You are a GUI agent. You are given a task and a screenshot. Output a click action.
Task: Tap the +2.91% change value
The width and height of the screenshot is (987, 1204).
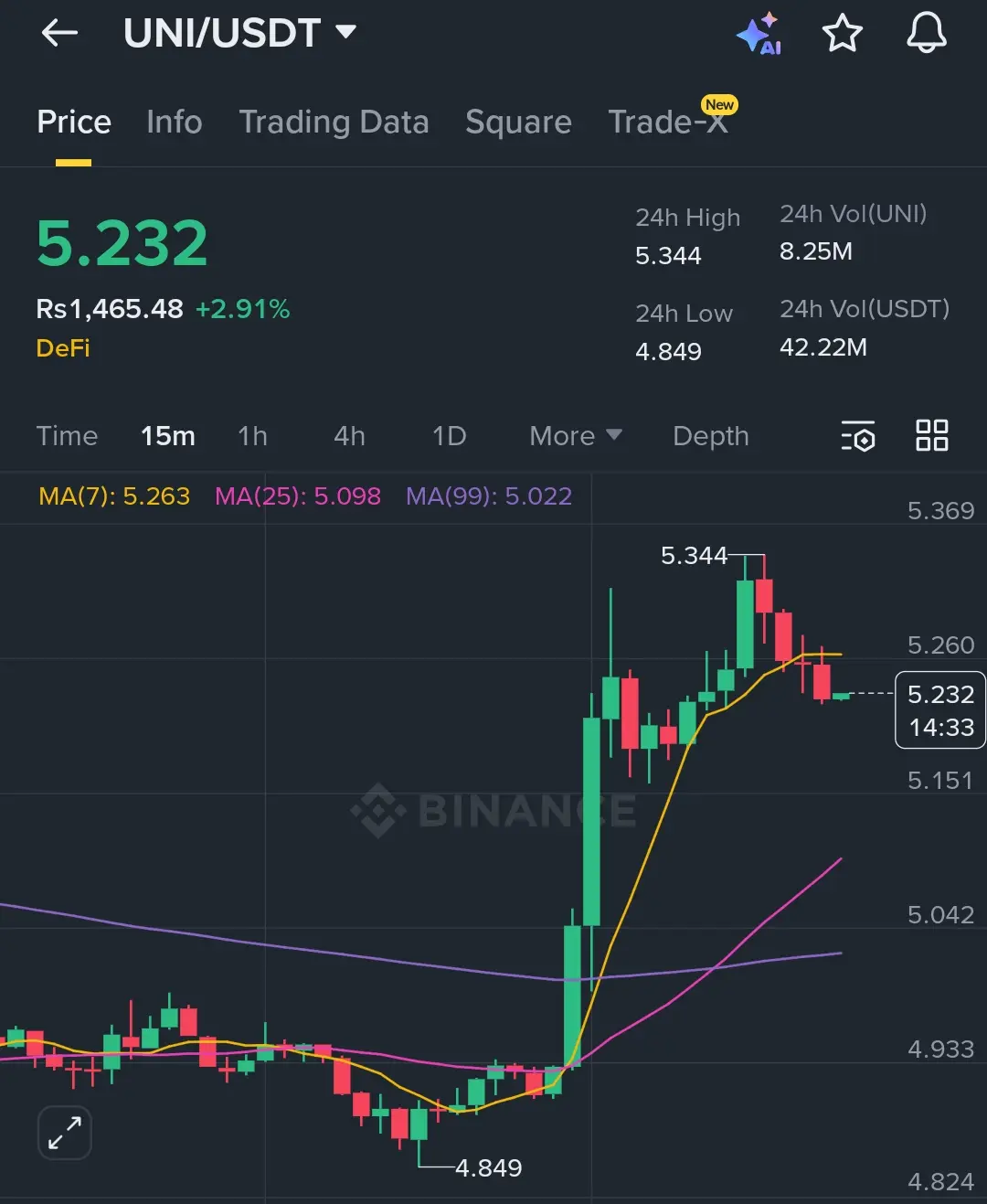point(242,309)
